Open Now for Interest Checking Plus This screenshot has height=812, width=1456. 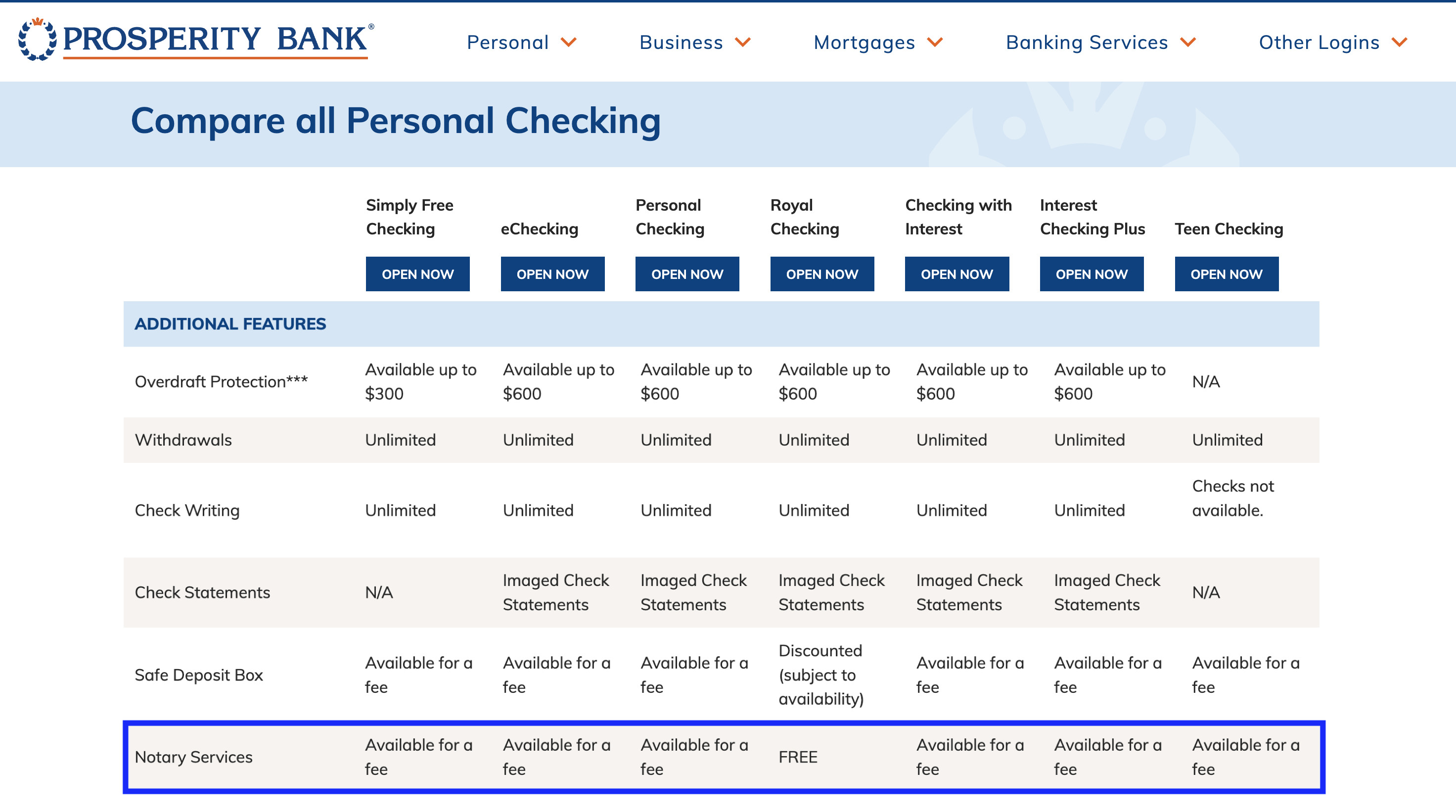(x=1092, y=274)
